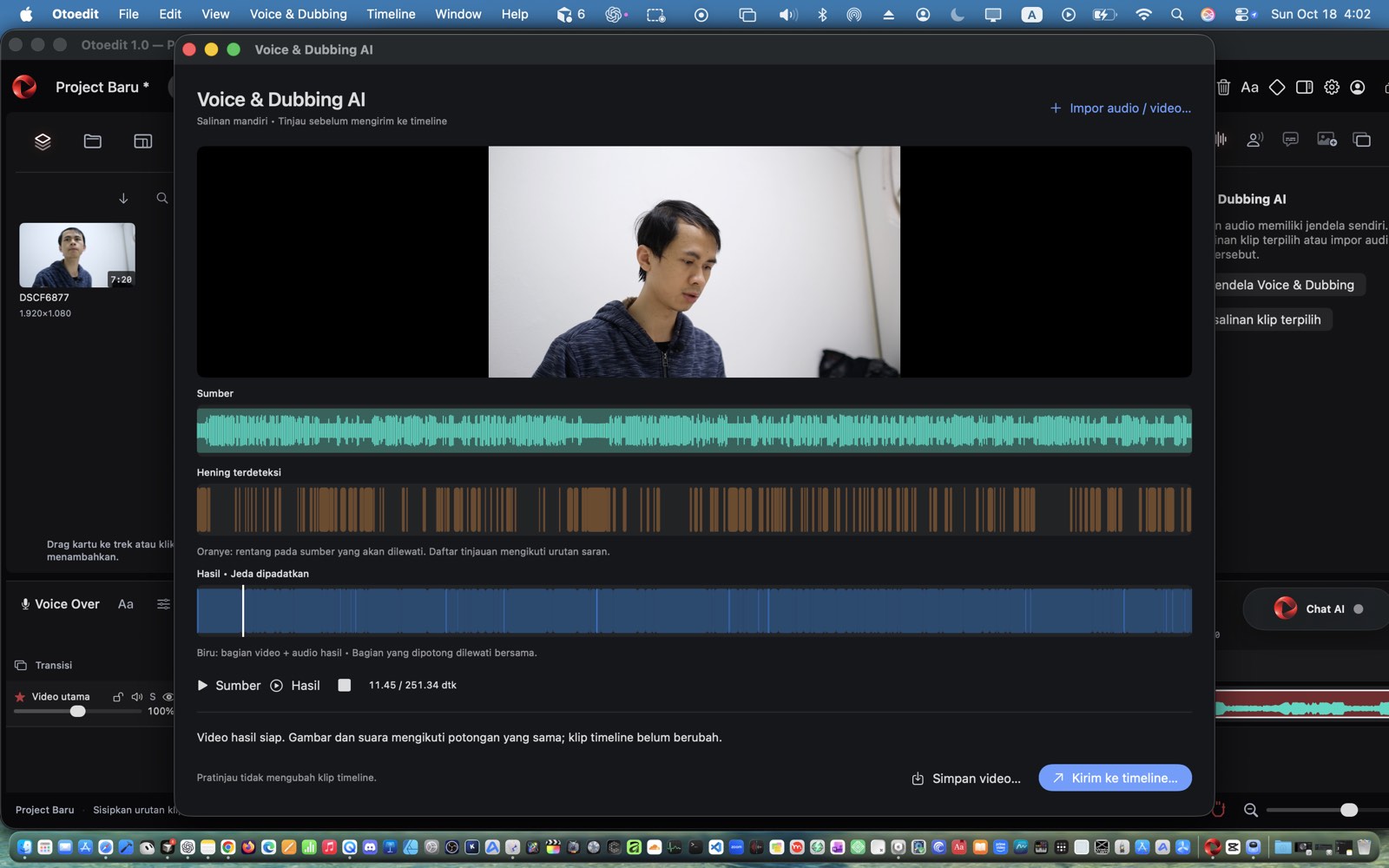Toggle the sidebar panel layout icon

(1304, 87)
